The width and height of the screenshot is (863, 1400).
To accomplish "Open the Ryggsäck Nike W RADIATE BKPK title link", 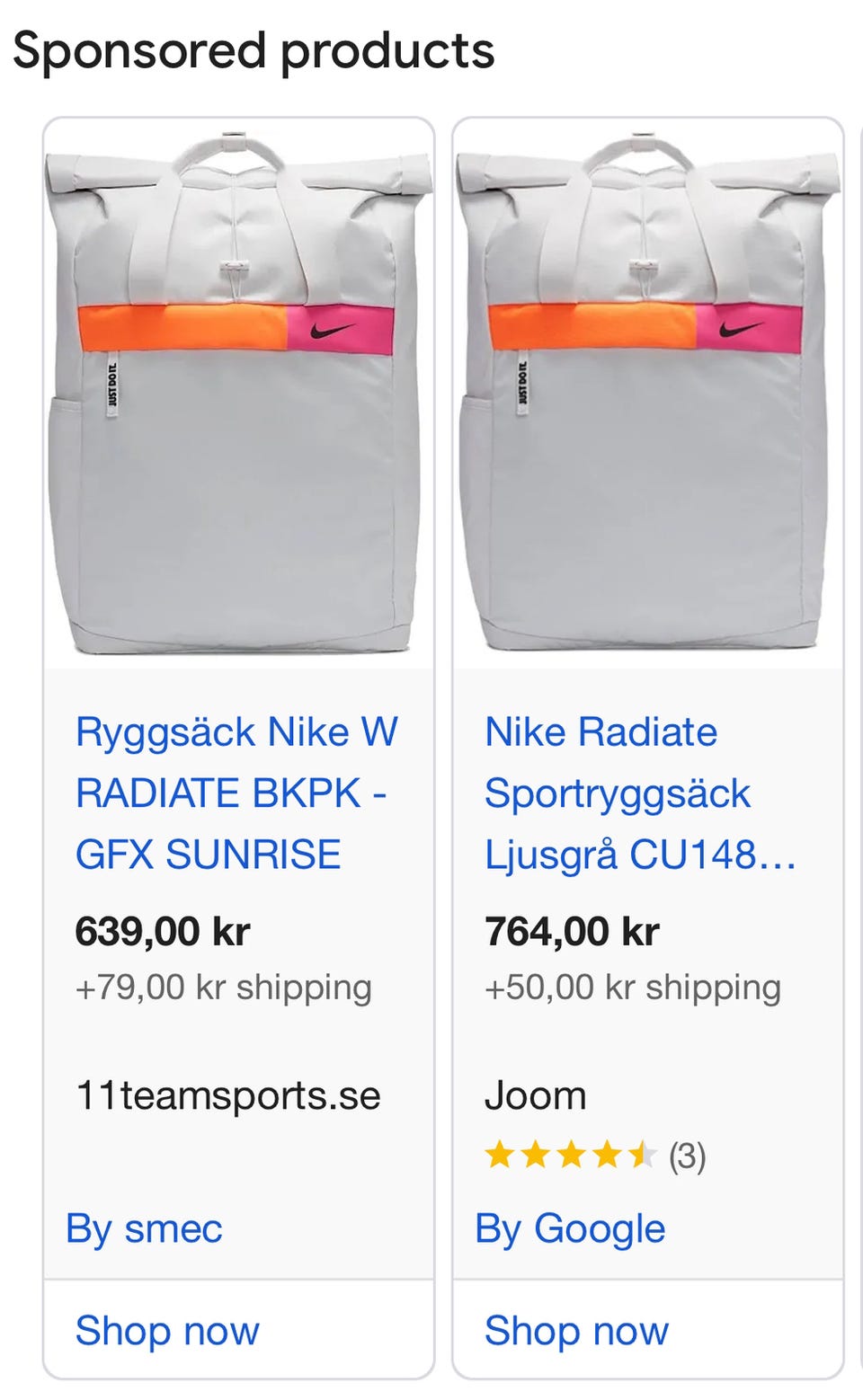I will (x=236, y=793).
